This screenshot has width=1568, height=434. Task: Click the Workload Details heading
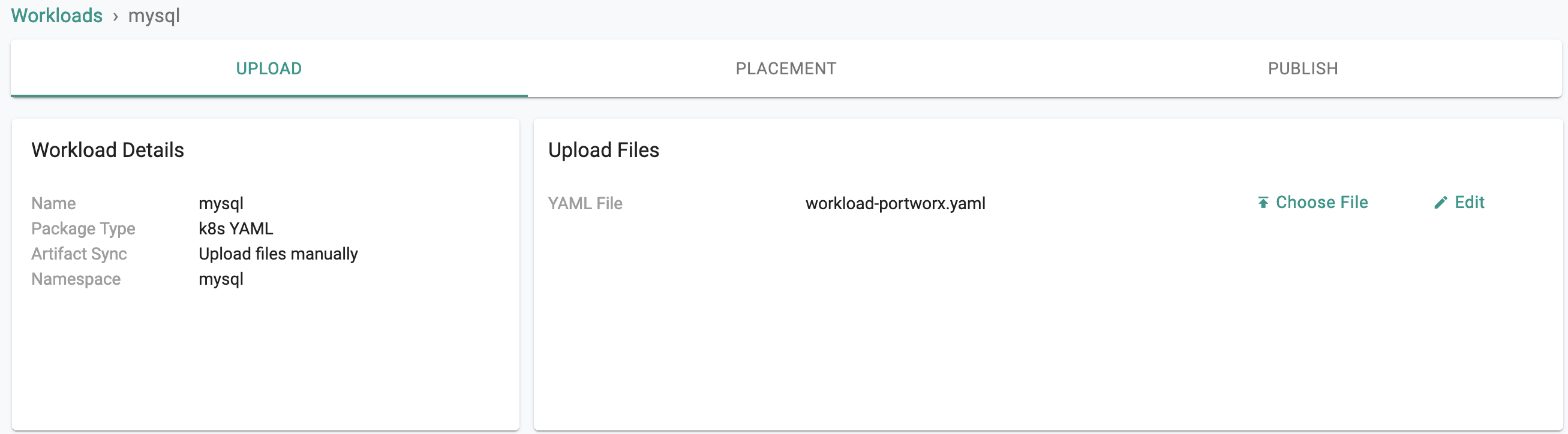click(x=108, y=150)
